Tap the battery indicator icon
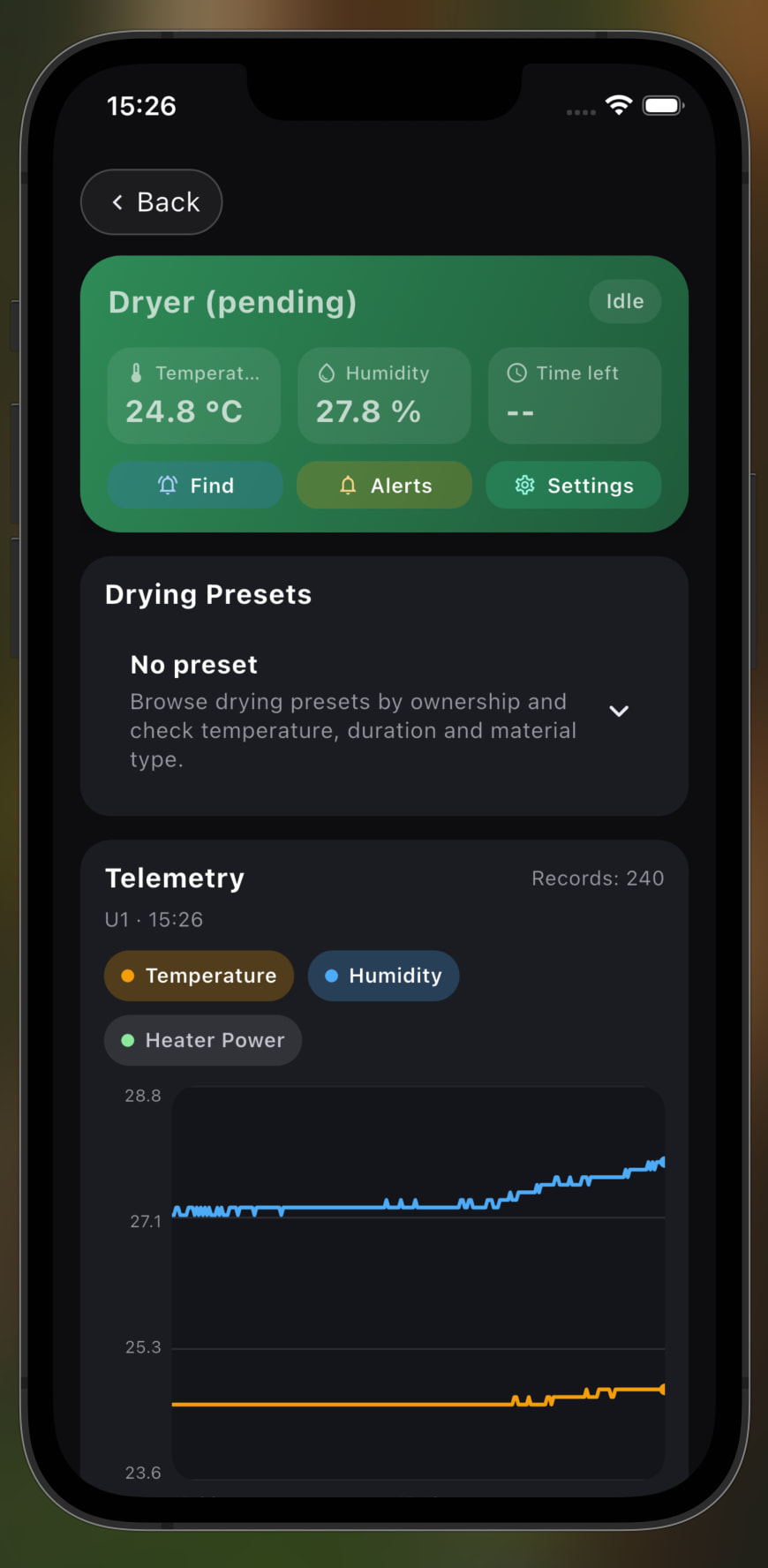This screenshot has height=1568, width=768. [662, 106]
